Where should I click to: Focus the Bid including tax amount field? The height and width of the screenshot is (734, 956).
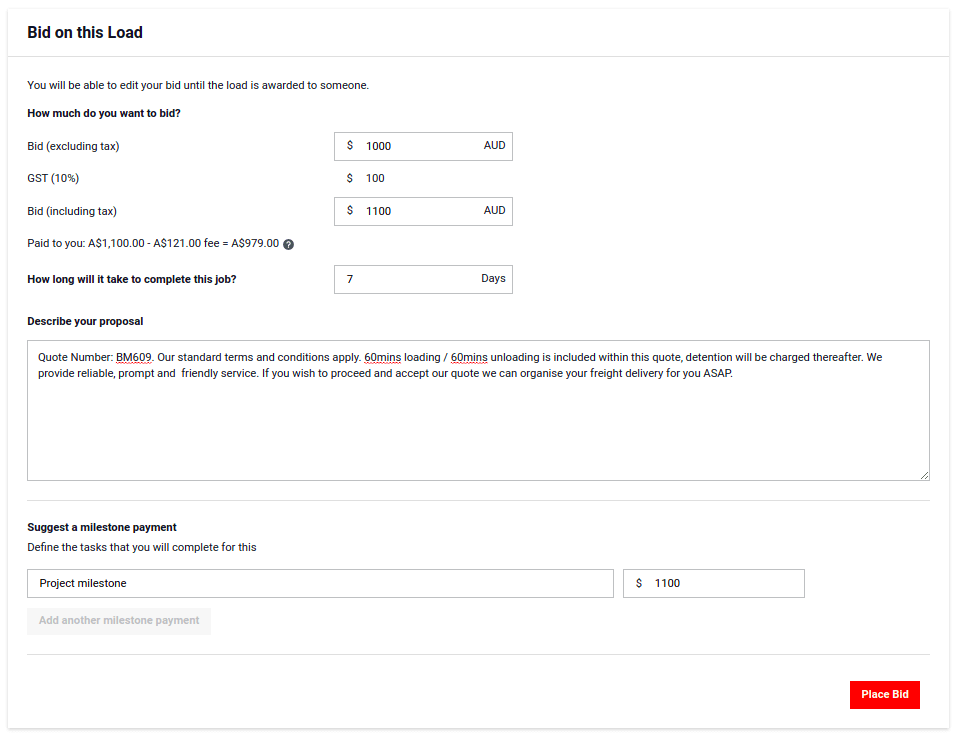423,211
